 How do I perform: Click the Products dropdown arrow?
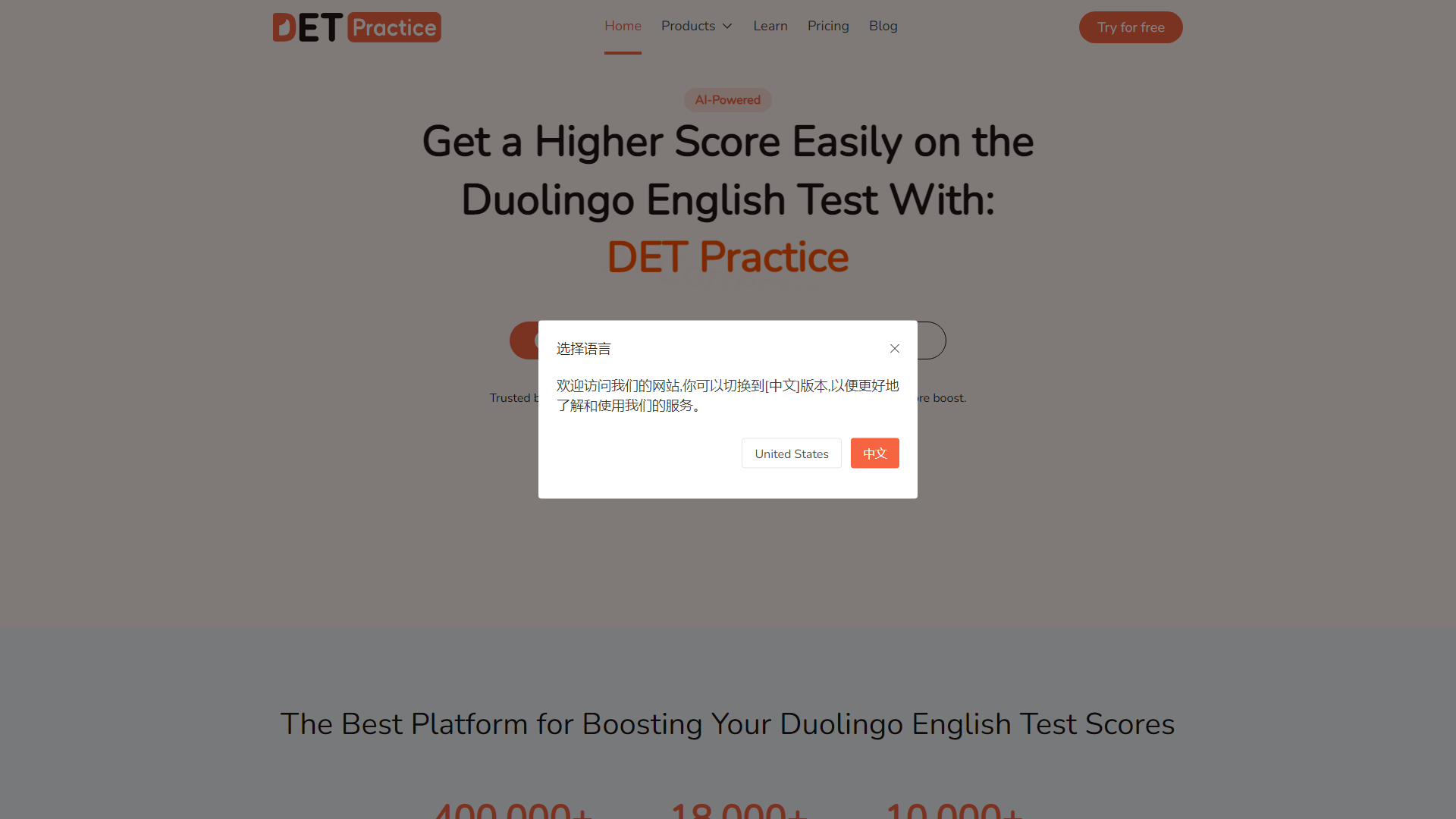pos(728,25)
